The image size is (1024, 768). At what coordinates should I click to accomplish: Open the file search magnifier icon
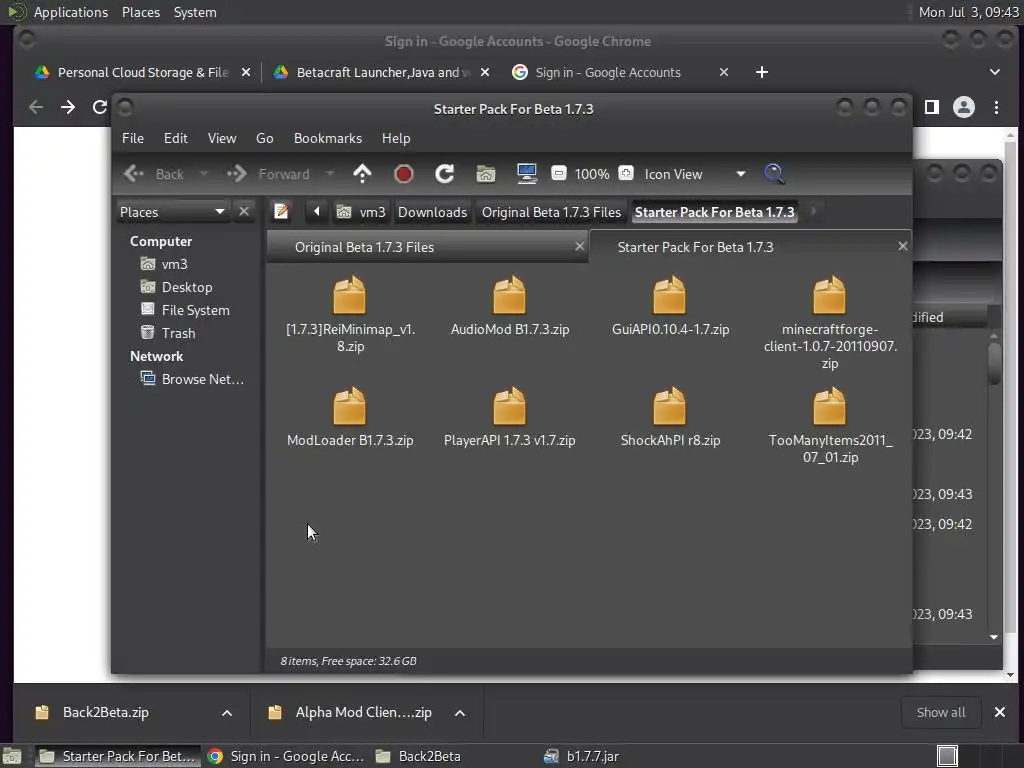(774, 174)
